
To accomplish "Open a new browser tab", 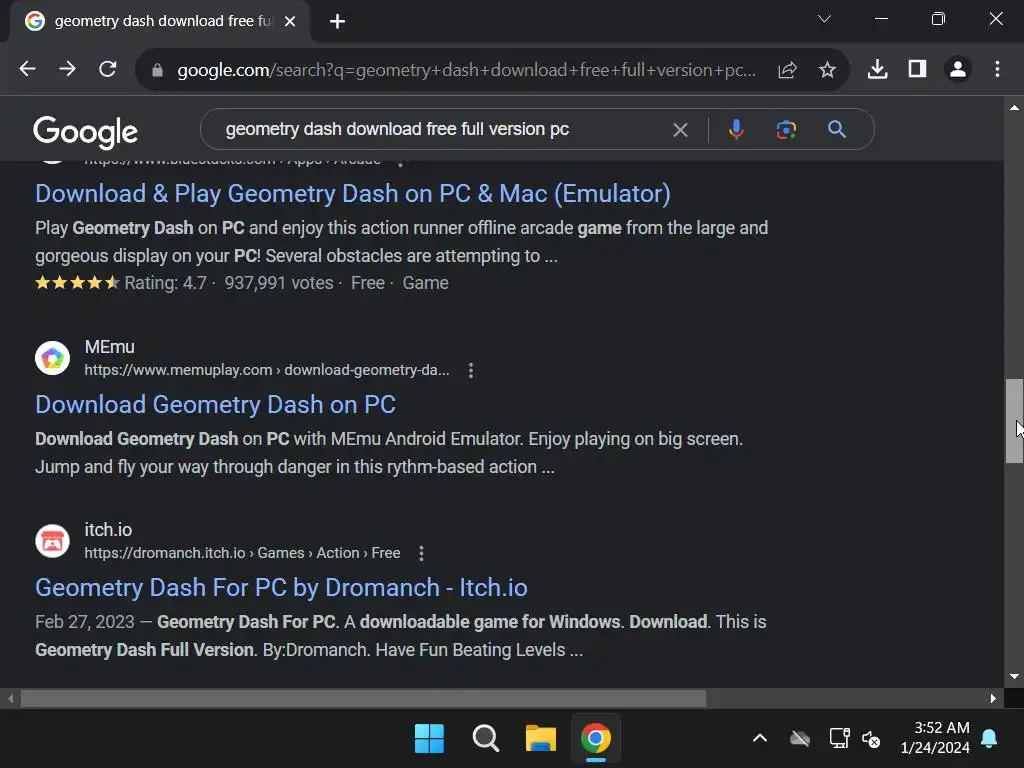I will pos(337,22).
